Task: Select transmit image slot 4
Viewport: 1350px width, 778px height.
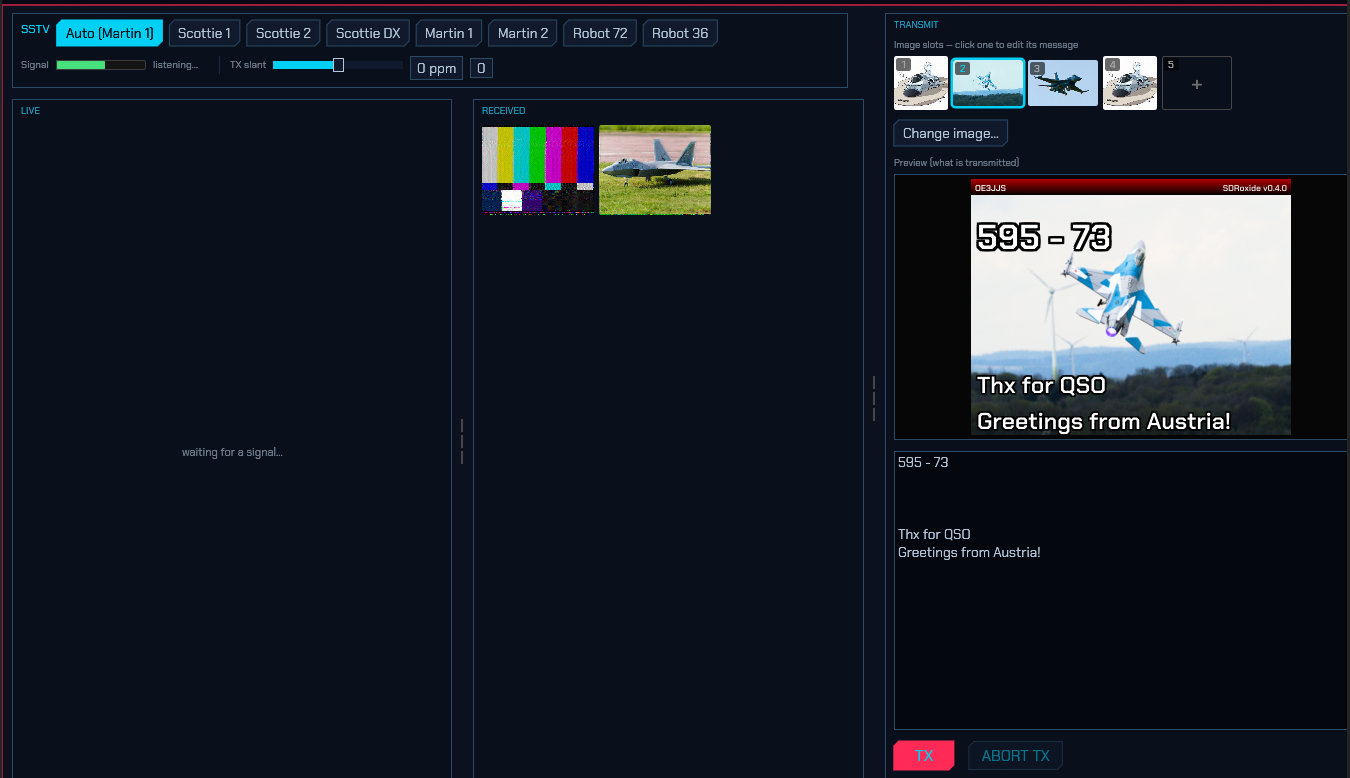Action: [x=1130, y=83]
